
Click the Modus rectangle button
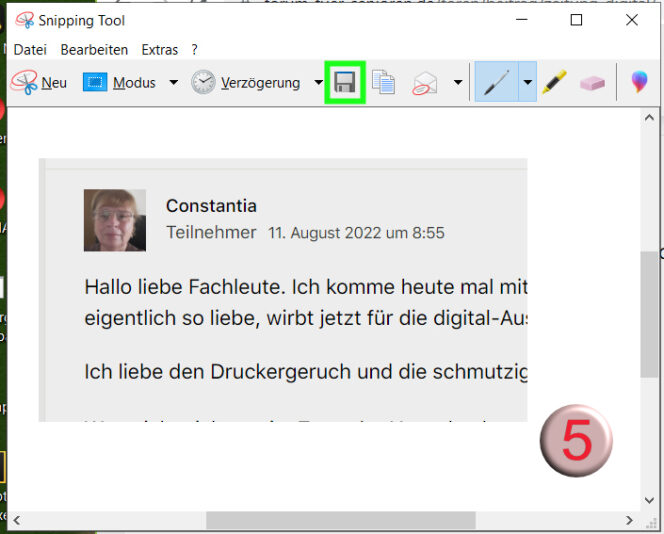119,83
